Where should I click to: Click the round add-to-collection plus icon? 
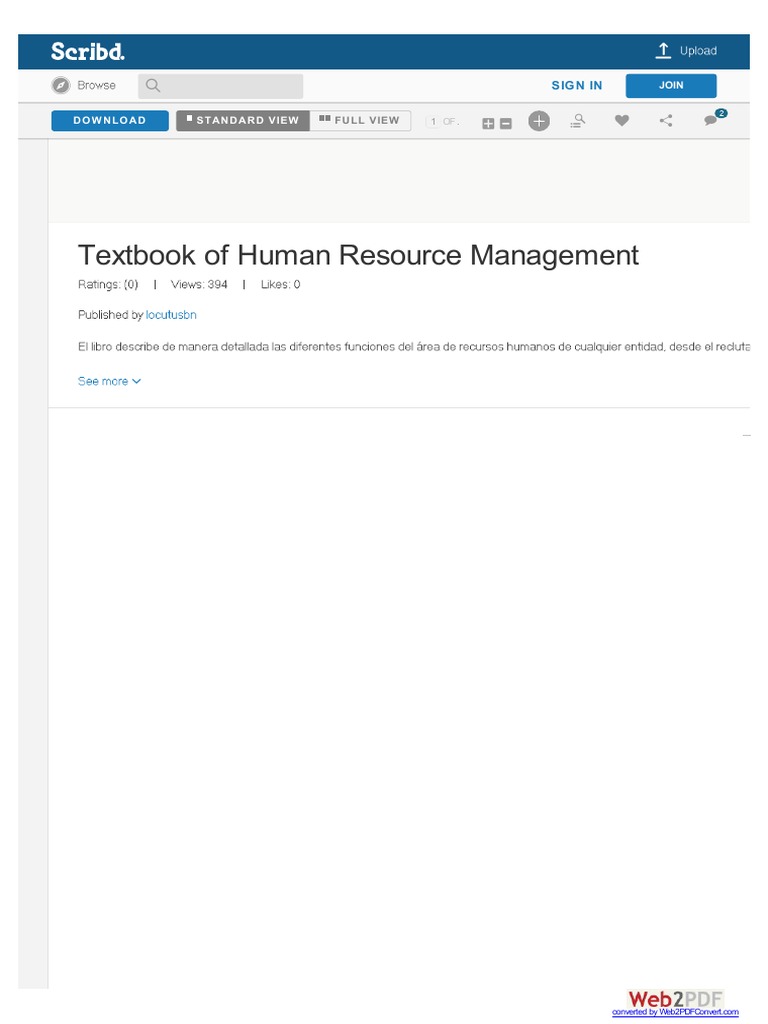coord(539,121)
